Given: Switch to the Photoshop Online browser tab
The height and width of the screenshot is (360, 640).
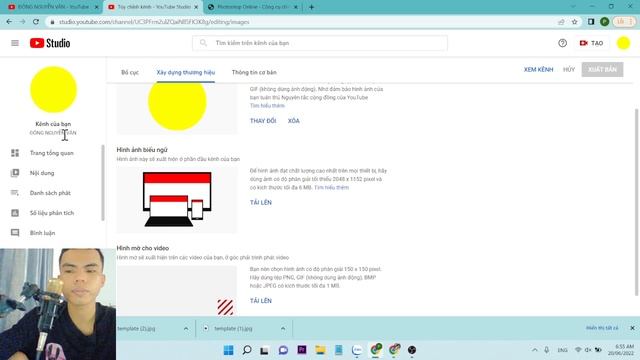Looking at the screenshot, I should click(252, 7).
